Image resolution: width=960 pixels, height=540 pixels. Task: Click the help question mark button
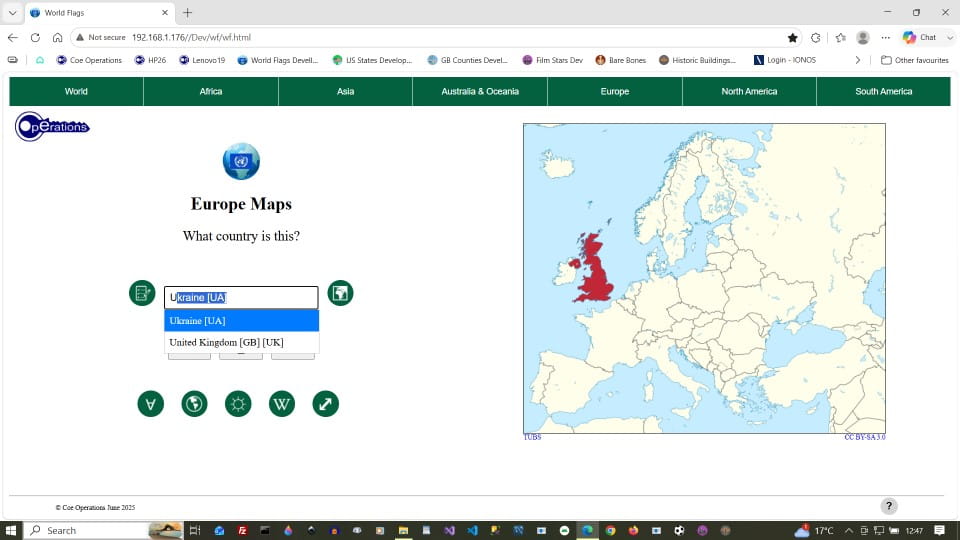[889, 506]
